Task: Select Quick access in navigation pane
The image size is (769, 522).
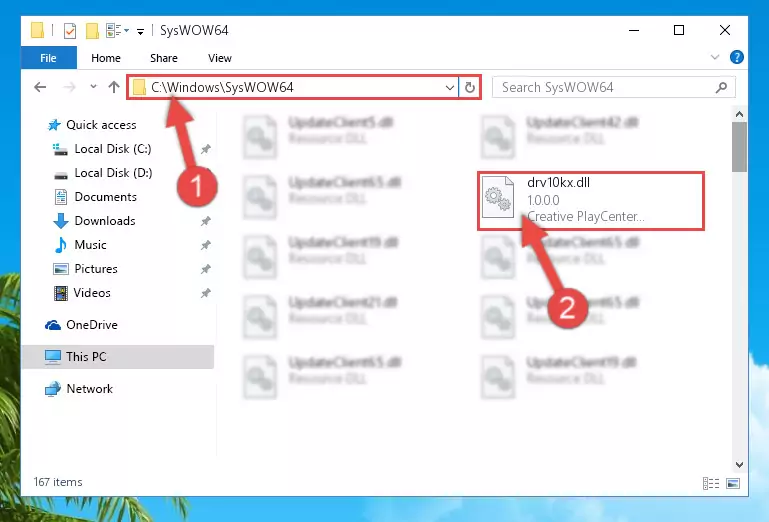Action: (92, 125)
